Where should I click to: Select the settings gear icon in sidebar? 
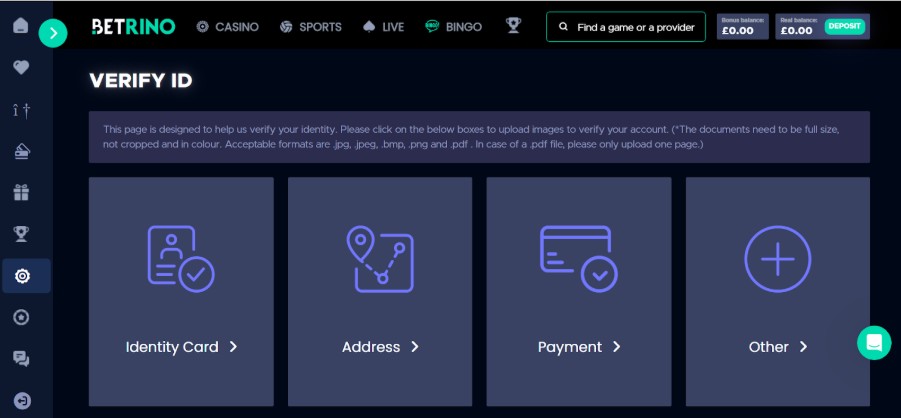[x=22, y=276]
